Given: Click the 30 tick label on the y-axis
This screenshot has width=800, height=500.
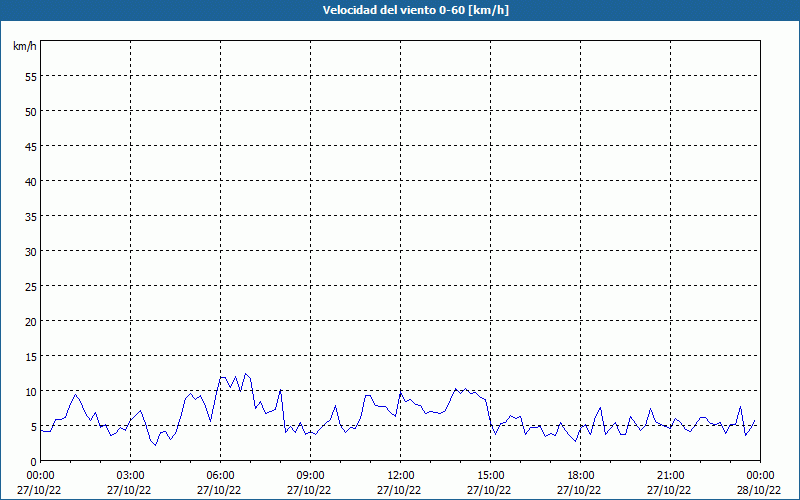Looking at the screenshot, I should point(31,251).
